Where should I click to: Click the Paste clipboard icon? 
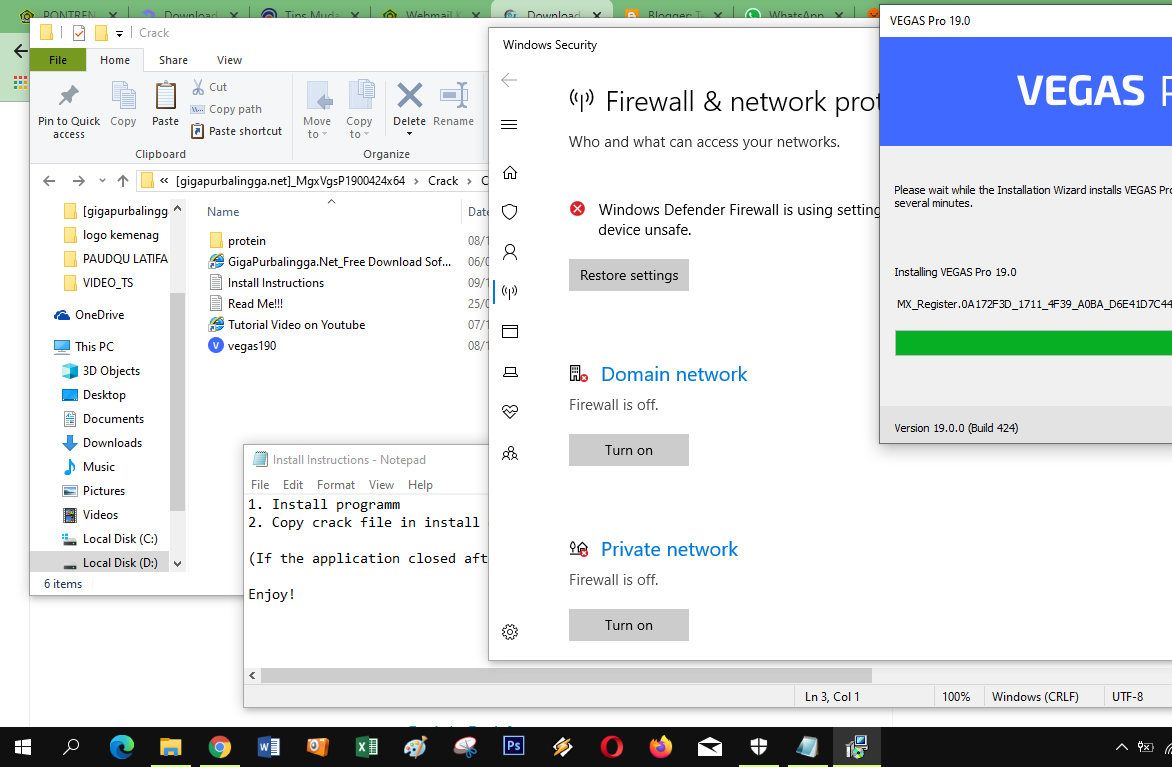click(x=165, y=96)
